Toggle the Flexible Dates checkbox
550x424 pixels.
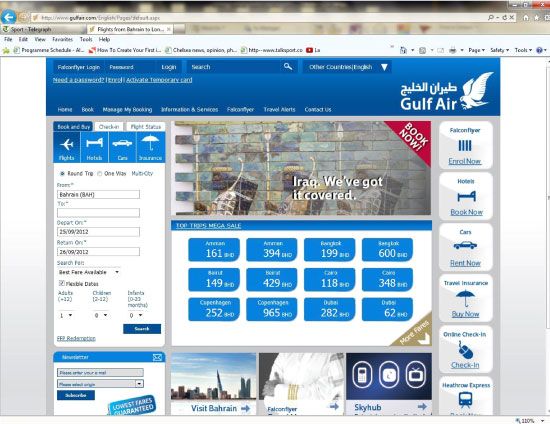pos(61,283)
